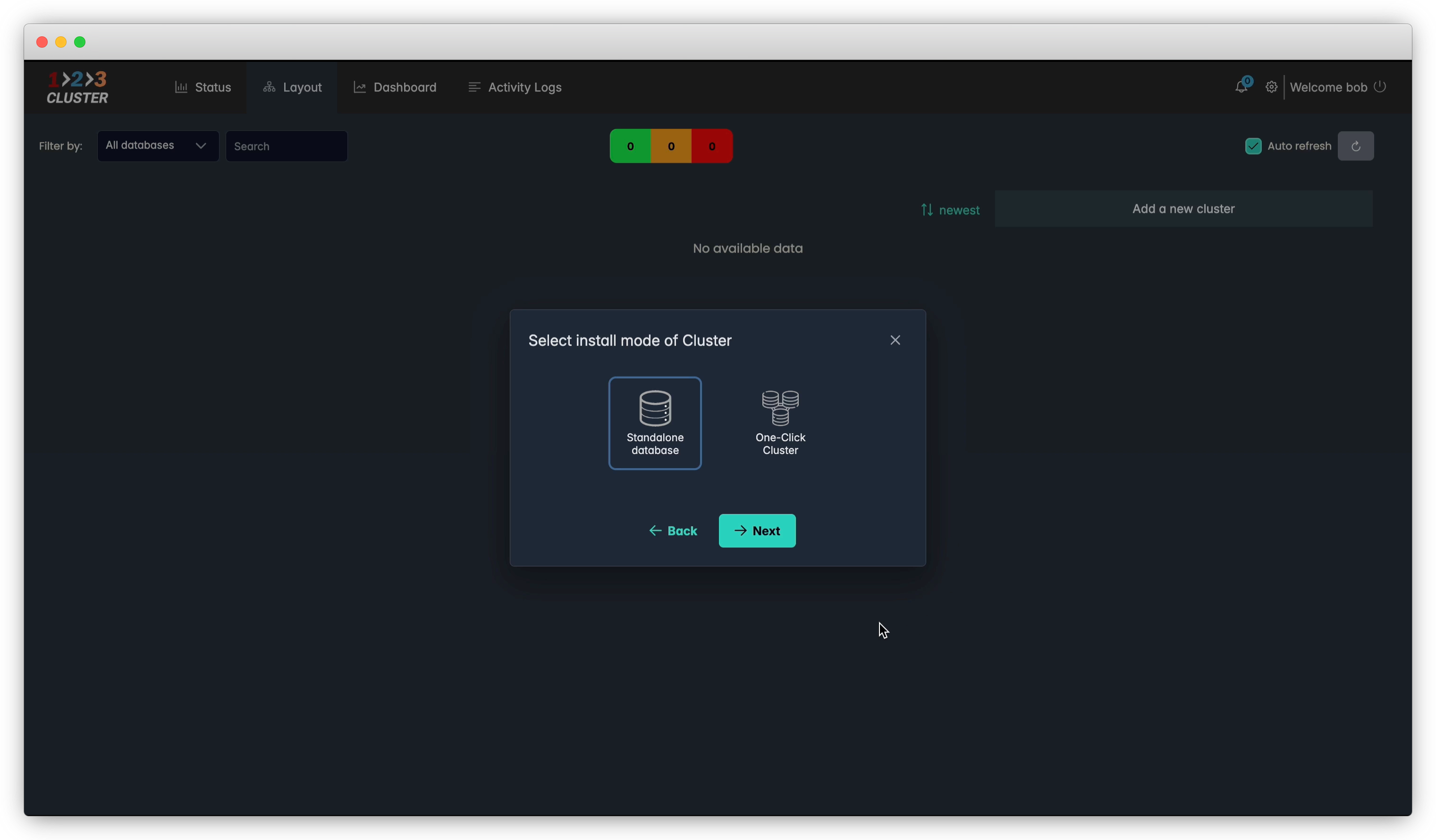Focus the Search input field
The image size is (1436, 840).
[x=286, y=146]
